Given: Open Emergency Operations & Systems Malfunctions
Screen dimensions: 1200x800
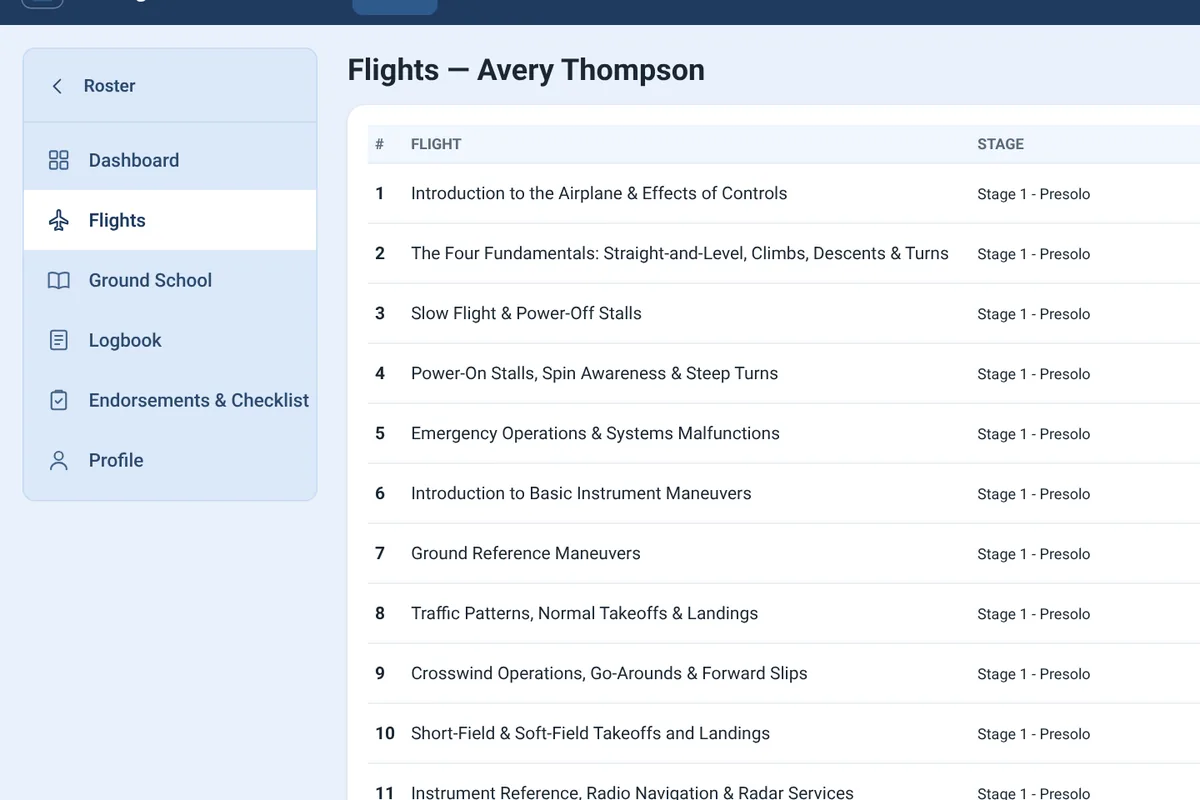Looking at the screenshot, I should 595,433.
